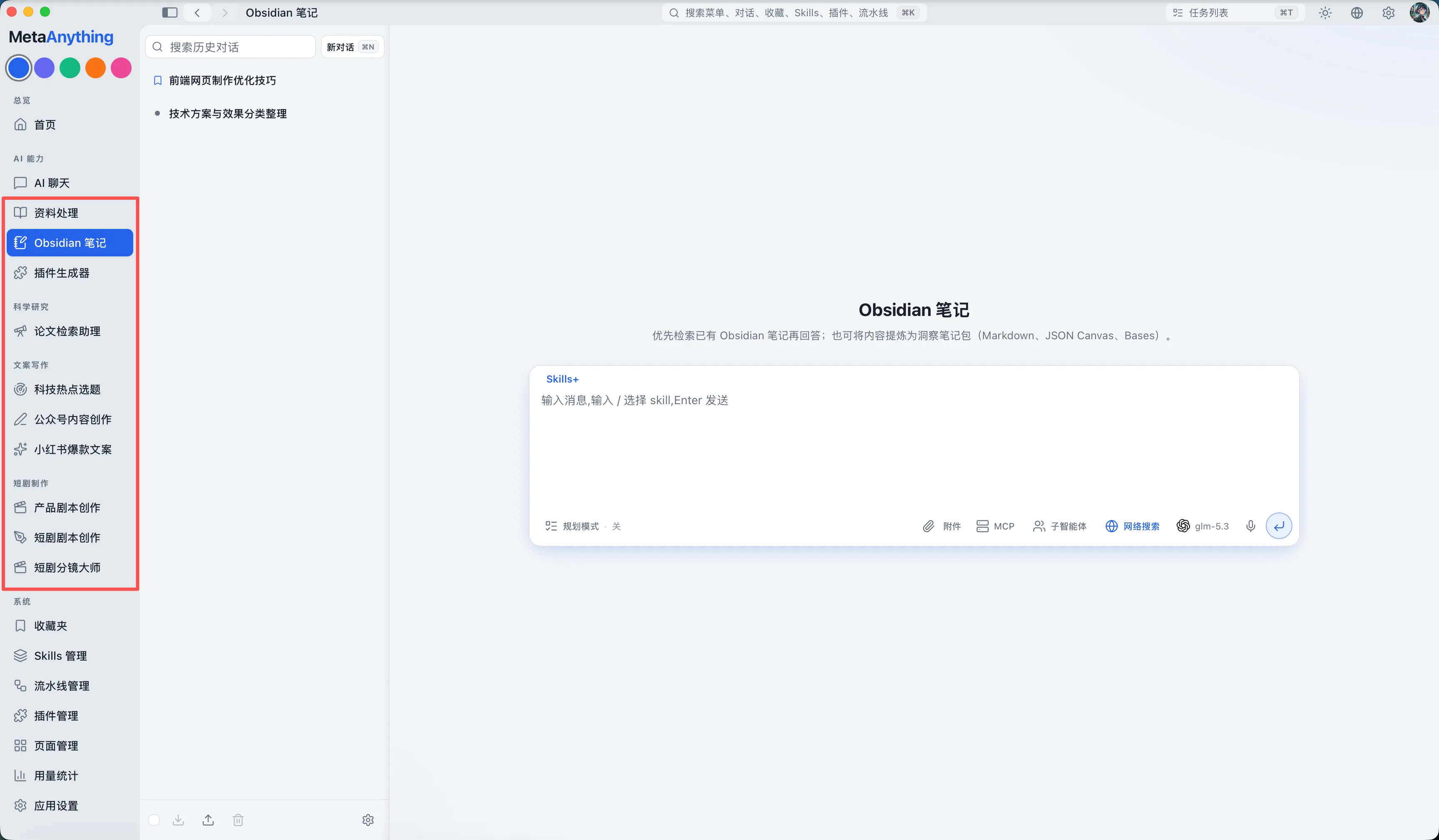
Task: Open history panel settings gear
Action: coord(368,820)
